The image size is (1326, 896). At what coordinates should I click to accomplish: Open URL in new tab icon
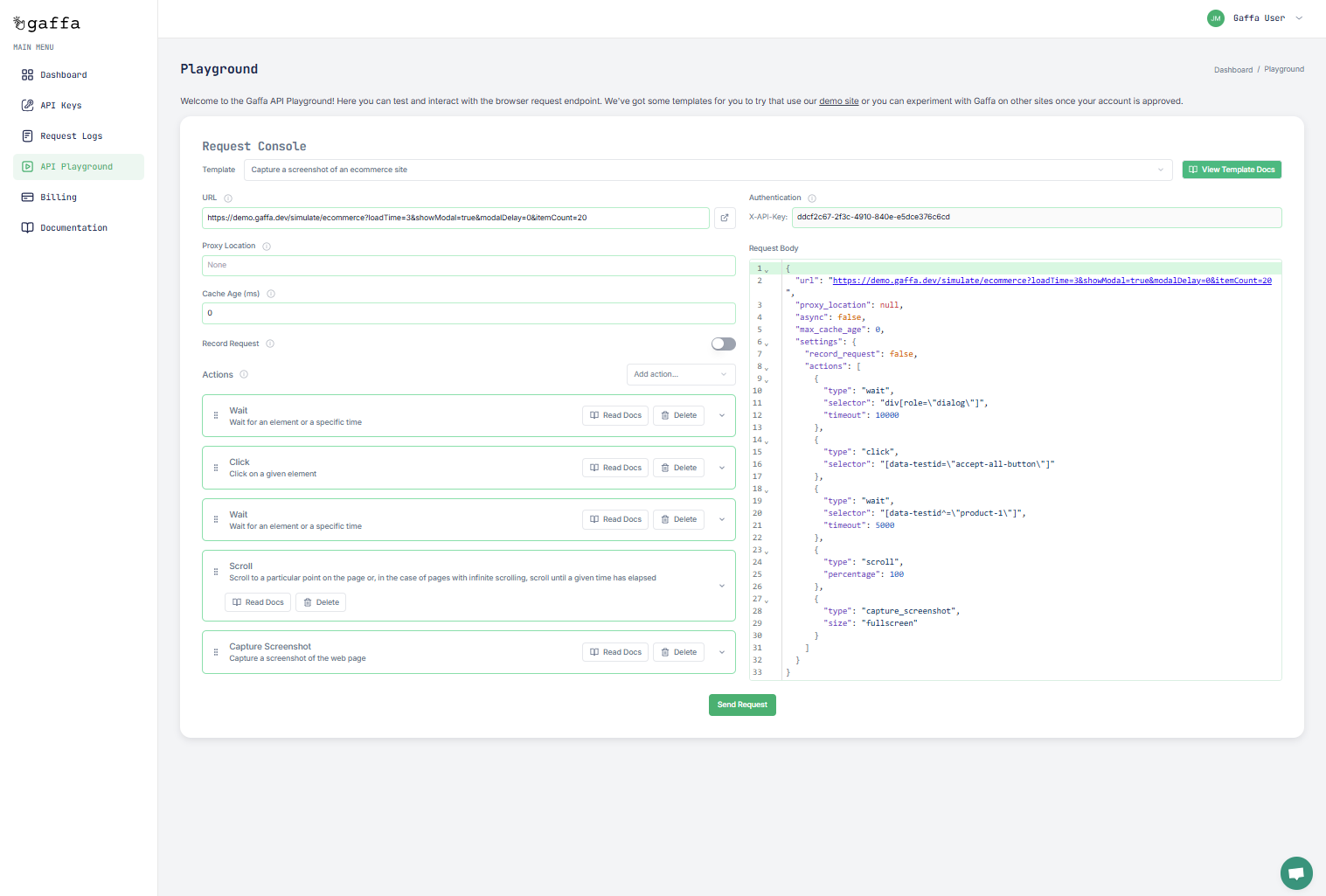pos(725,218)
